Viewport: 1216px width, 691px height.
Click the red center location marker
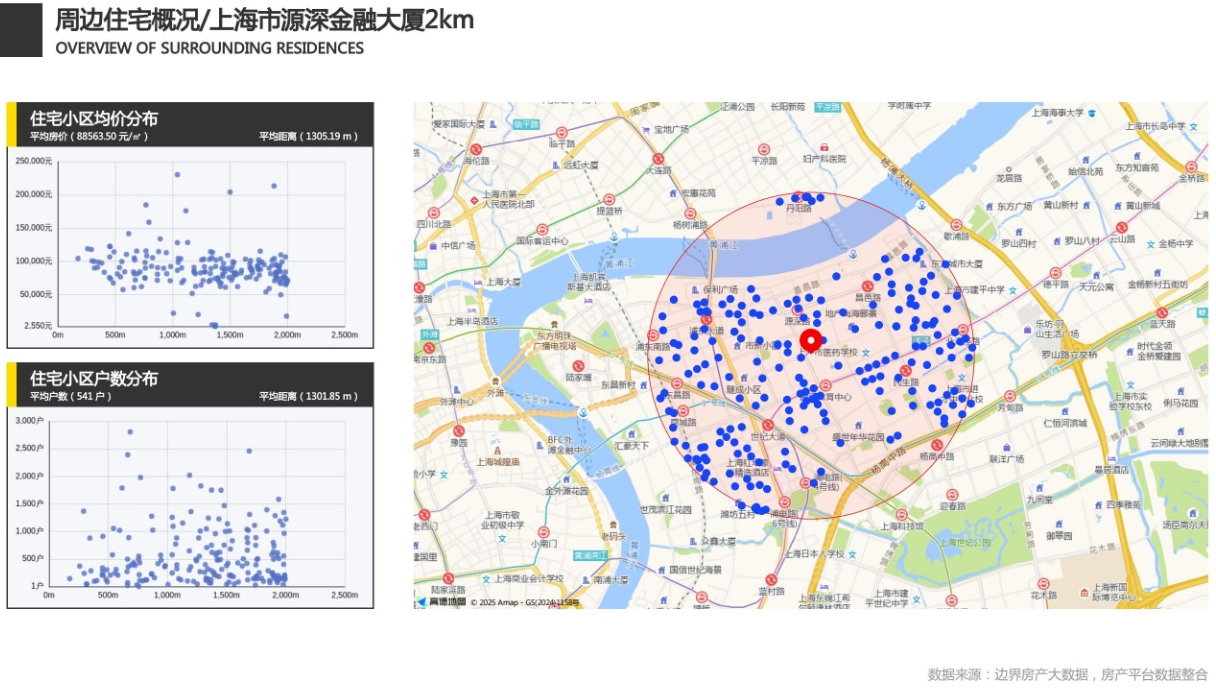click(x=811, y=339)
